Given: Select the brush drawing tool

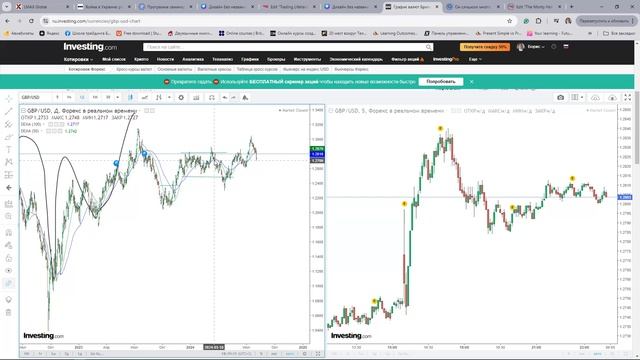Looking at the screenshot, I should click(x=9, y=137).
